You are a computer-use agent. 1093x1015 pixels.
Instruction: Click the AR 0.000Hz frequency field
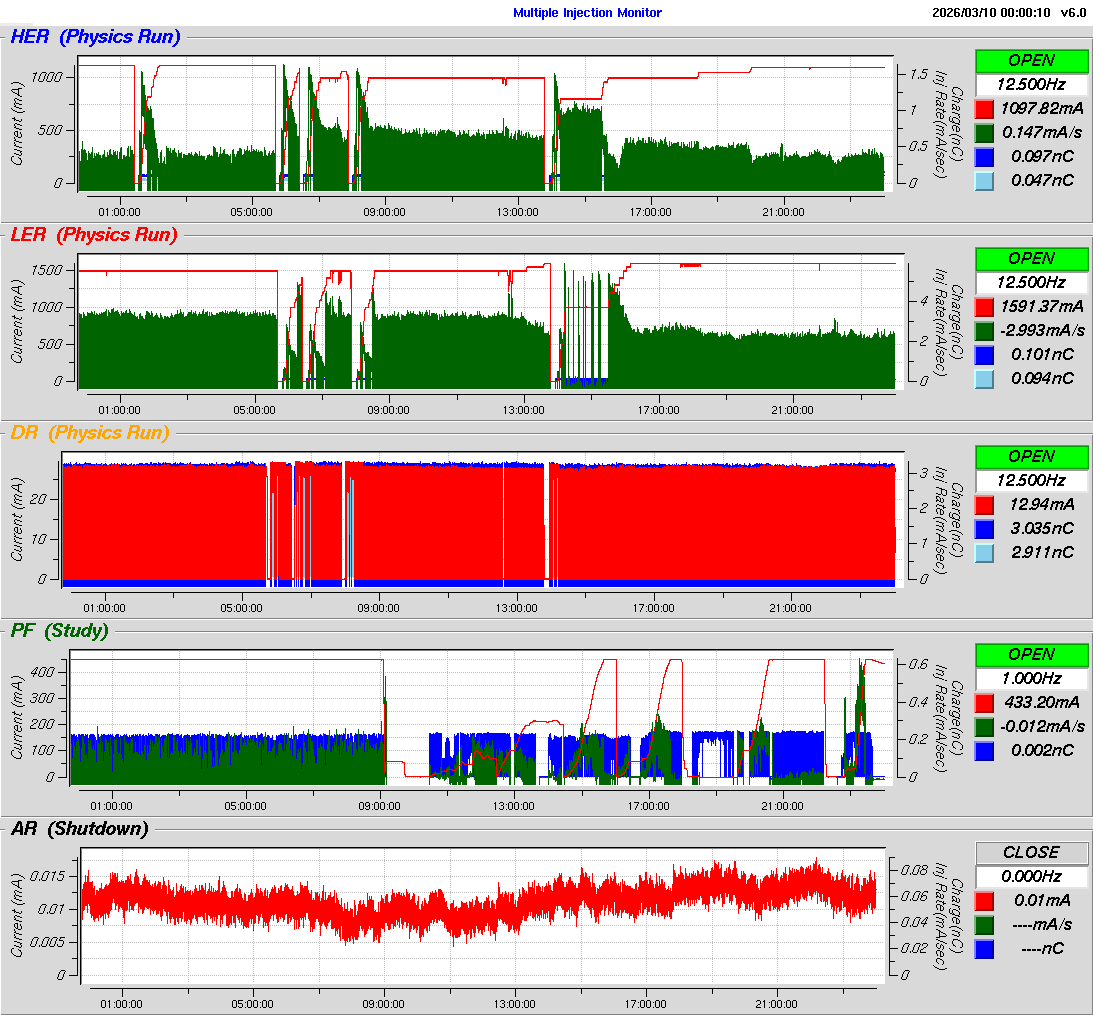click(x=1031, y=876)
